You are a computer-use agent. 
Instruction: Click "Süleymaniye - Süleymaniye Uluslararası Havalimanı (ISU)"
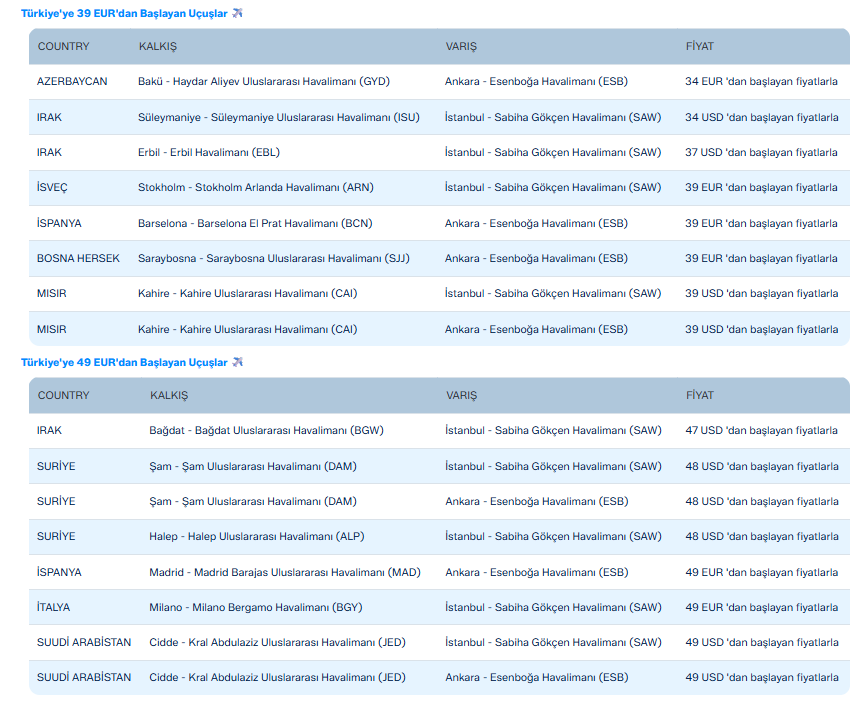point(279,117)
